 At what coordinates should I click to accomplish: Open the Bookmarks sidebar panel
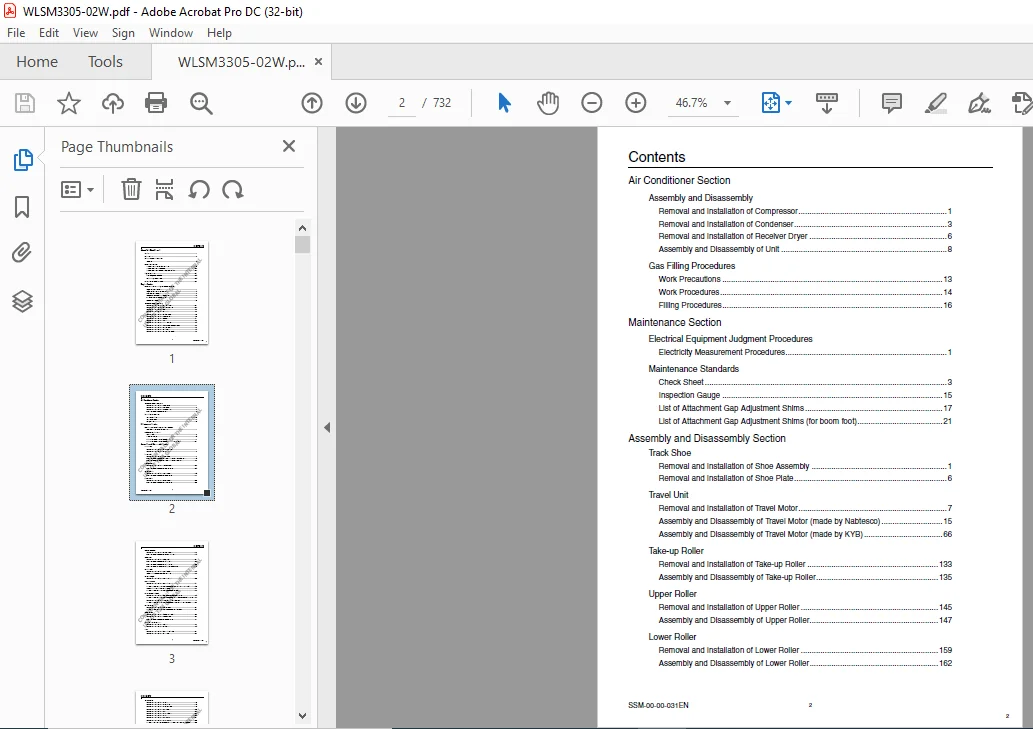(22, 207)
